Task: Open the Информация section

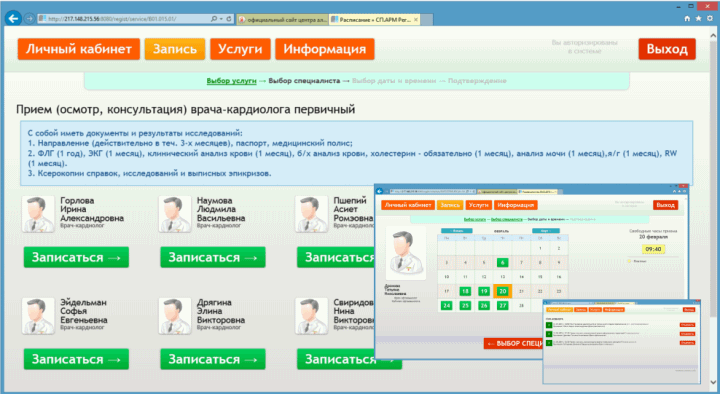Action: 325,49
